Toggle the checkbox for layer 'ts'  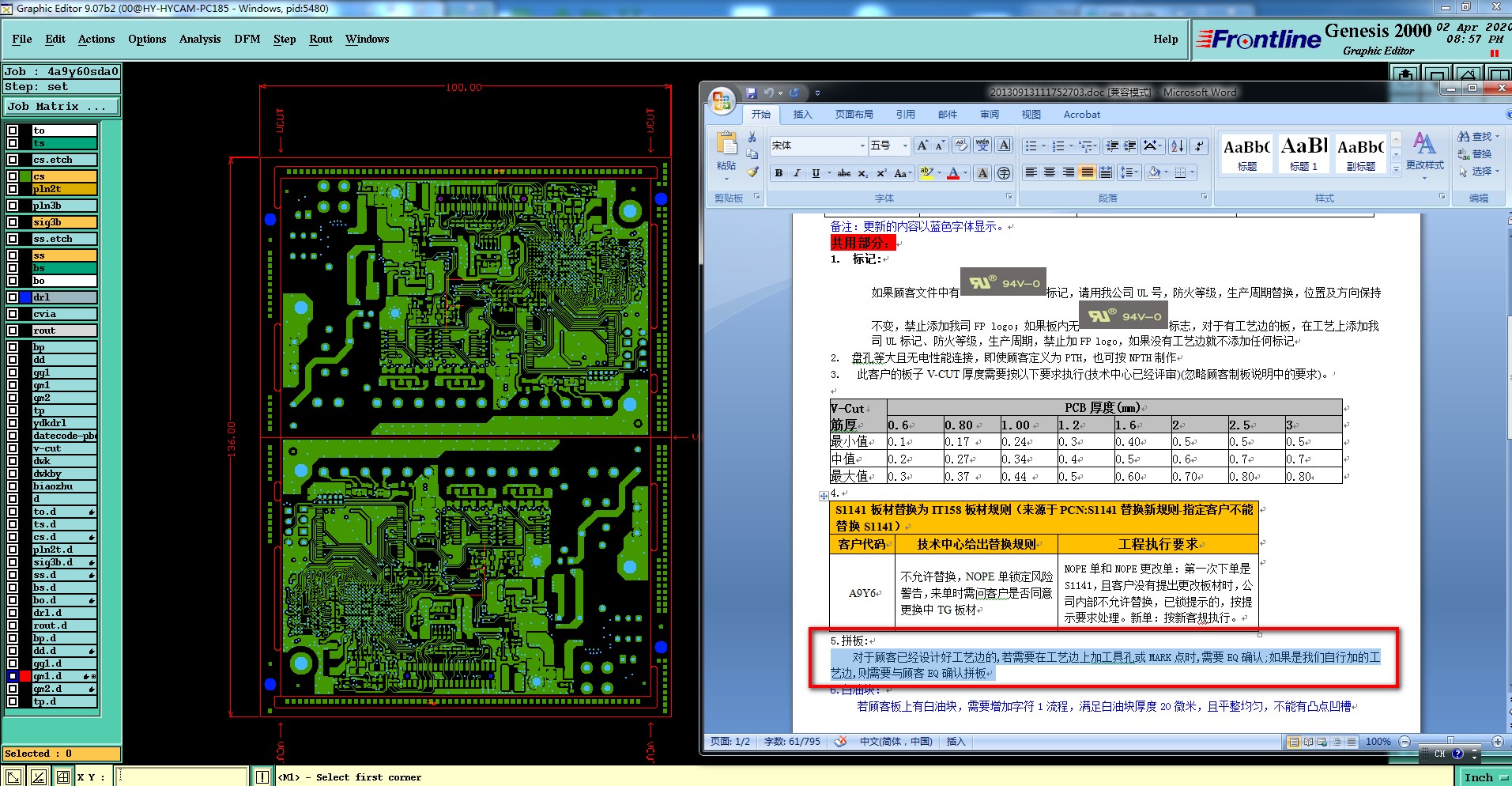pyautogui.click(x=13, y=143)
